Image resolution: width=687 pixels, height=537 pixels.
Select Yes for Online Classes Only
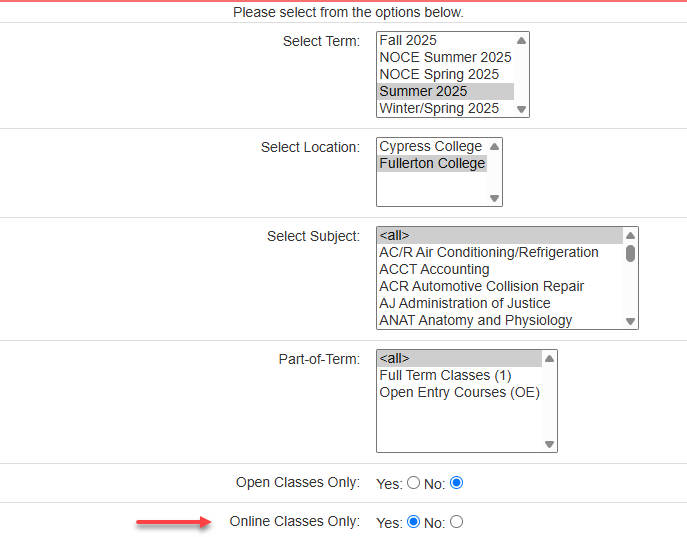click(x=413, y=522)
